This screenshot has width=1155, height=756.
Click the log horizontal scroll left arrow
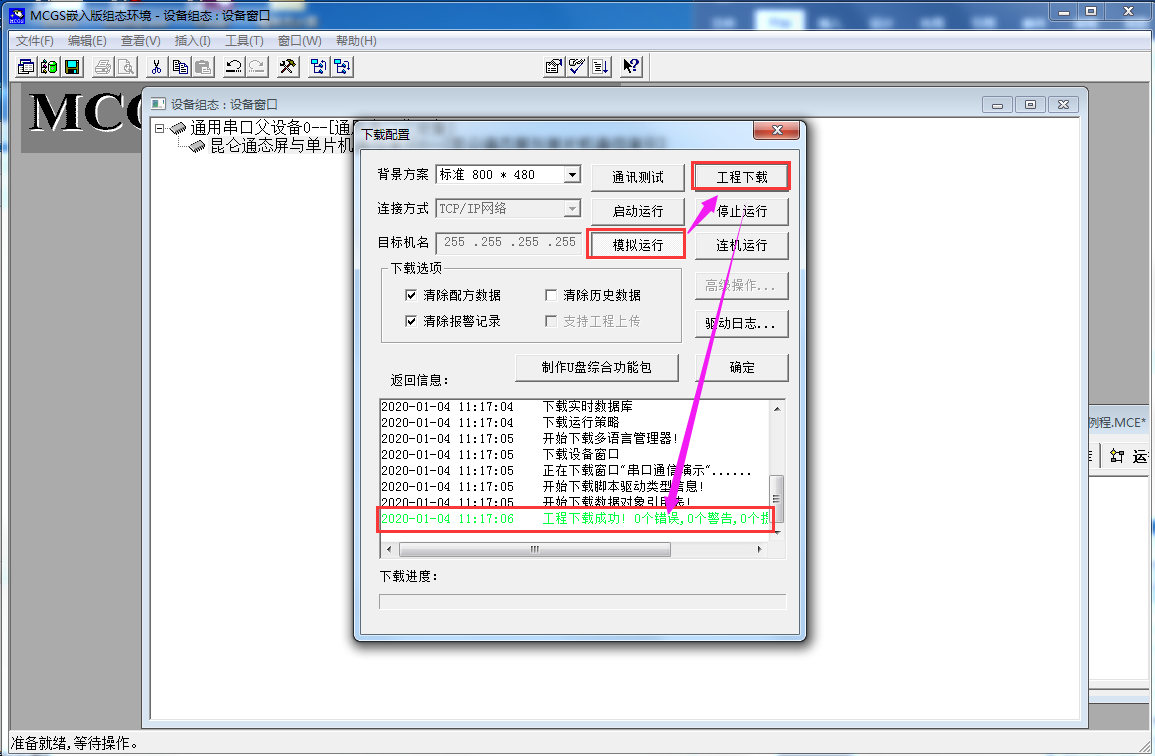[389, 549]
